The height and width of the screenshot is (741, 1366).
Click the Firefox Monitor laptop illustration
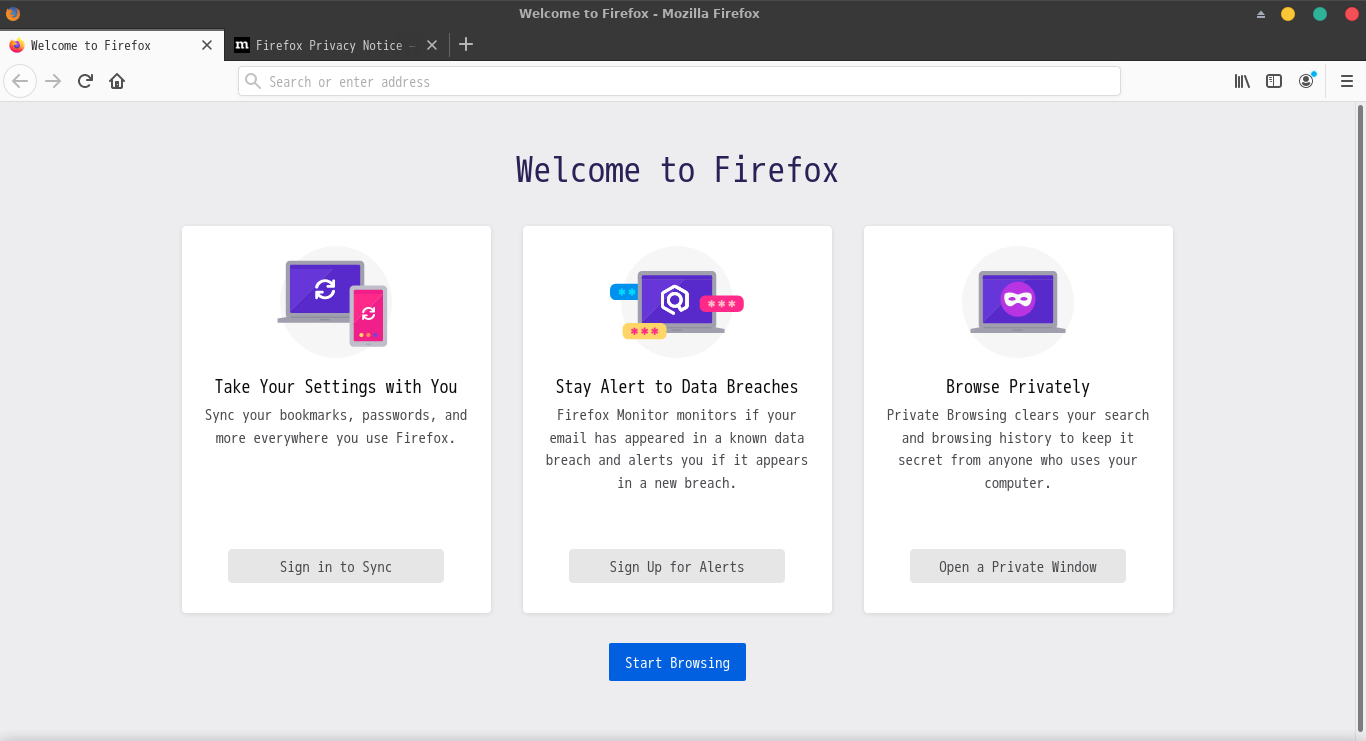pyautogui.click(x=676, y=302)
